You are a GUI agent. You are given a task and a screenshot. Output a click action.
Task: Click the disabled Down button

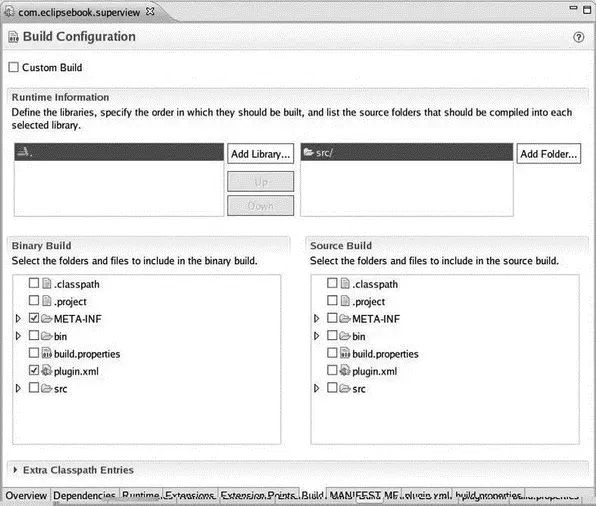click(260, 206)
